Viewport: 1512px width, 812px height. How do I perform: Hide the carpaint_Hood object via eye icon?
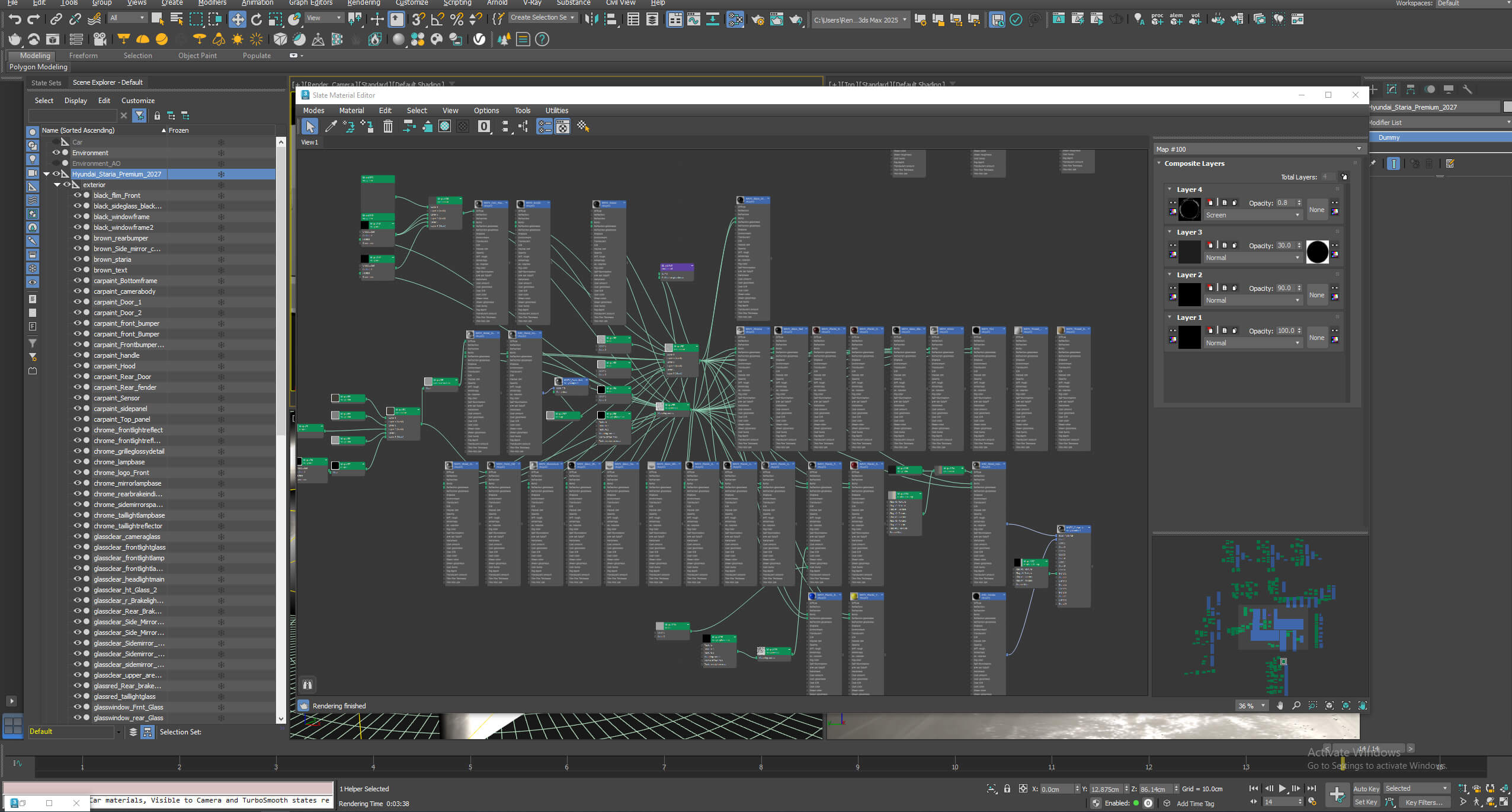point(77,366)
